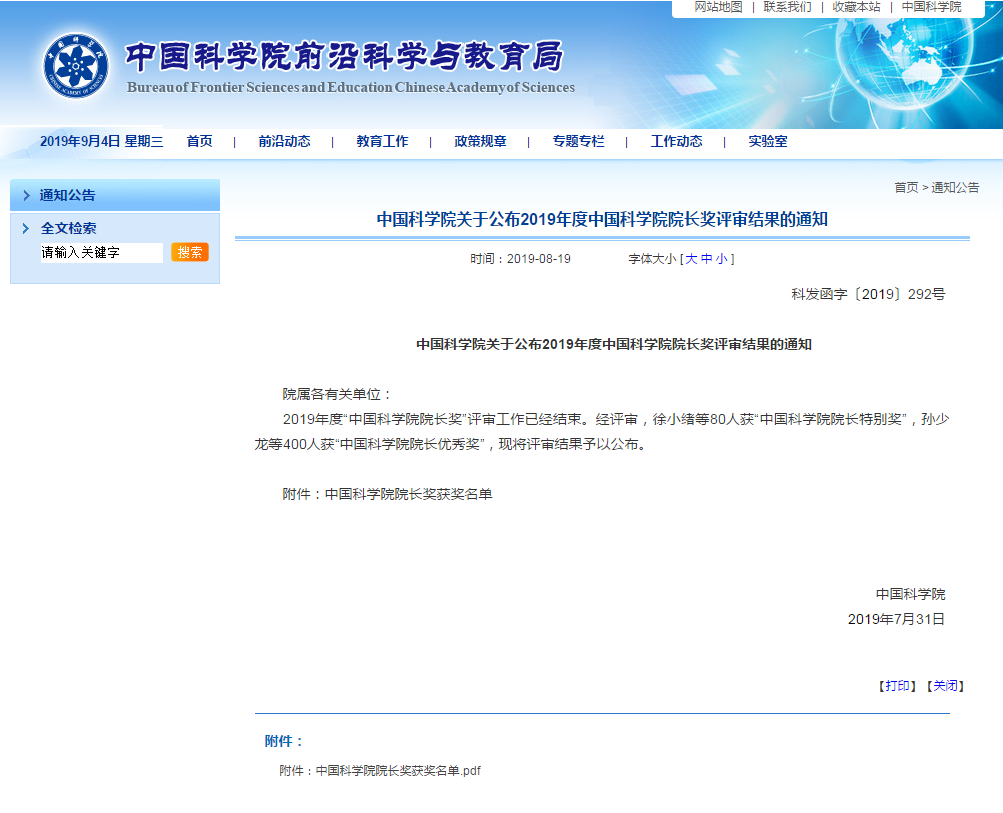Click the 打印 print link

coord(897,686)
